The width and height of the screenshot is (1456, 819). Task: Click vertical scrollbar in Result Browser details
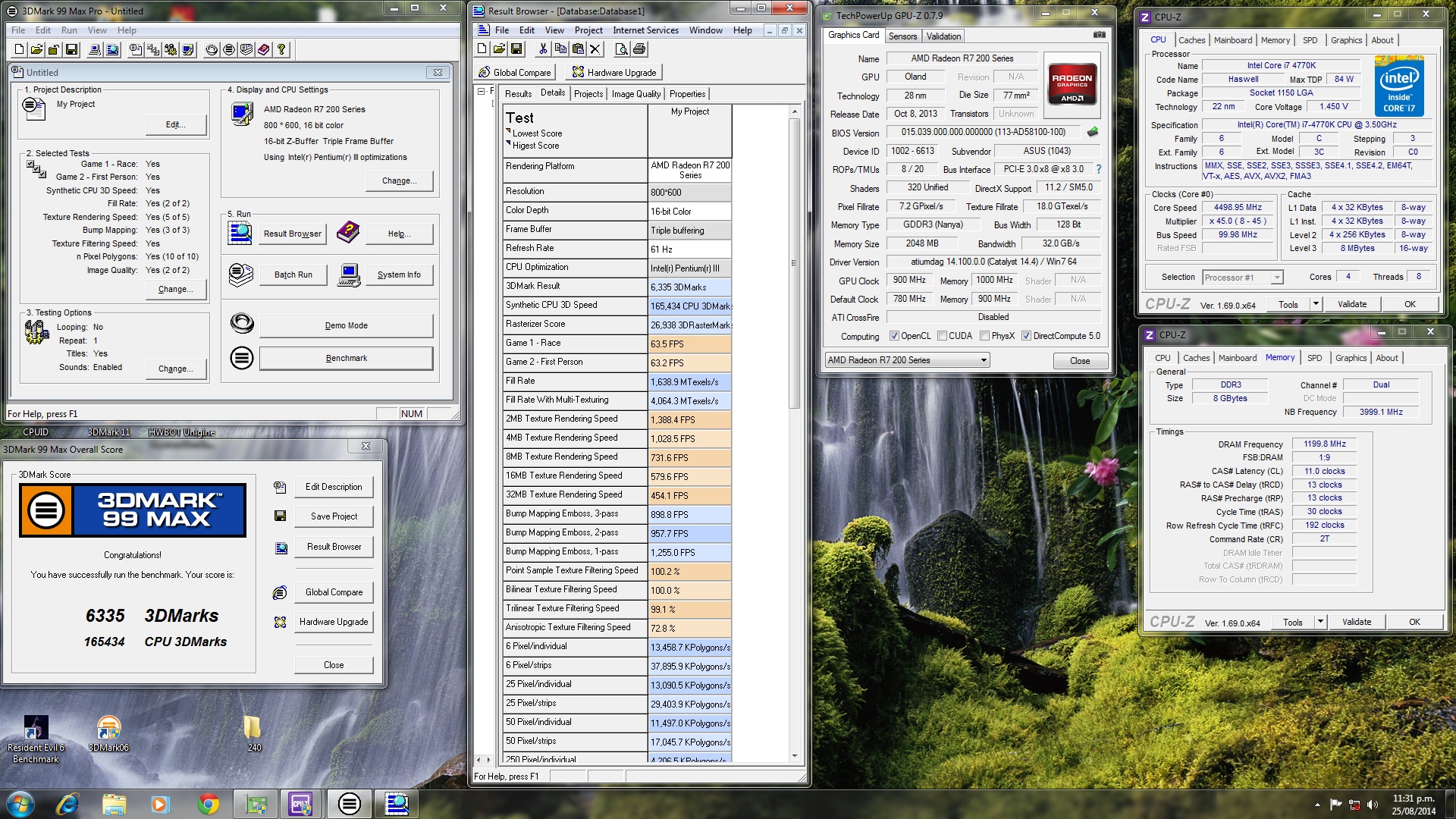click(794, 263)
